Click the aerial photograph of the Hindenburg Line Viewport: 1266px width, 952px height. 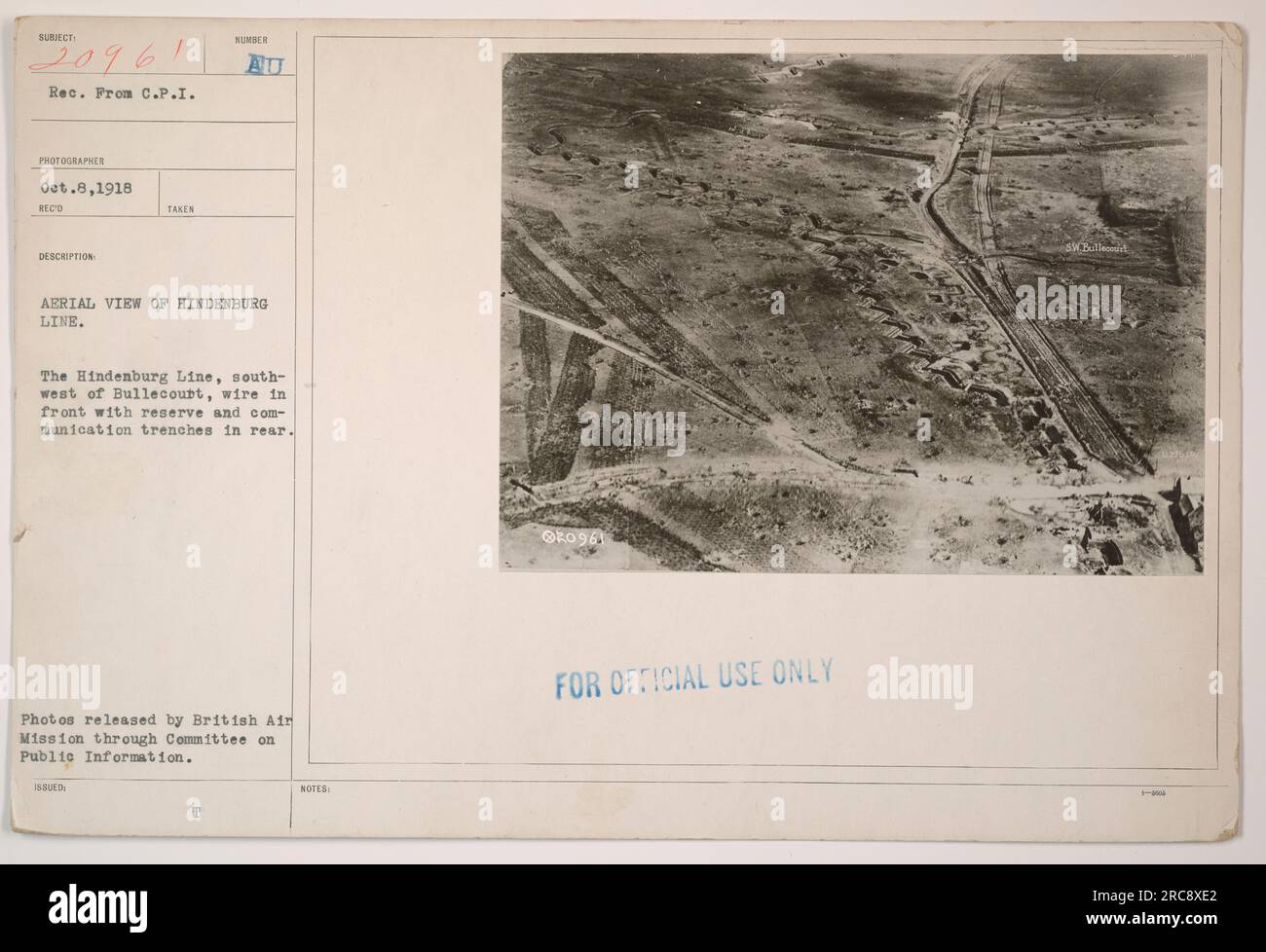(852, 312)
